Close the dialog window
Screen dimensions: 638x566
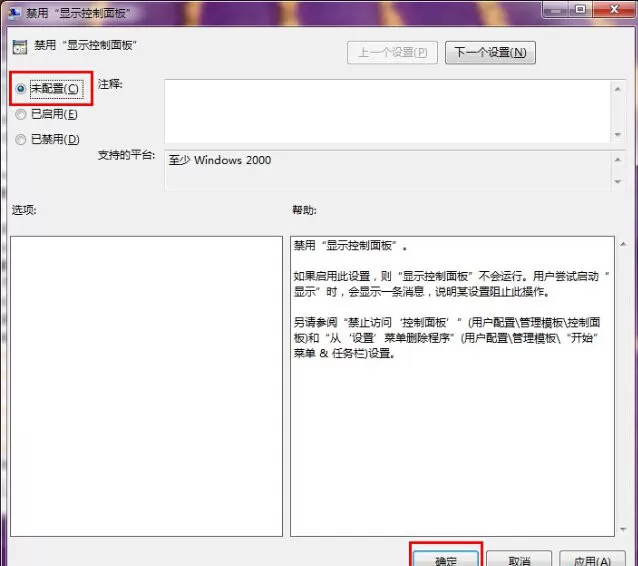pos(614,9)
